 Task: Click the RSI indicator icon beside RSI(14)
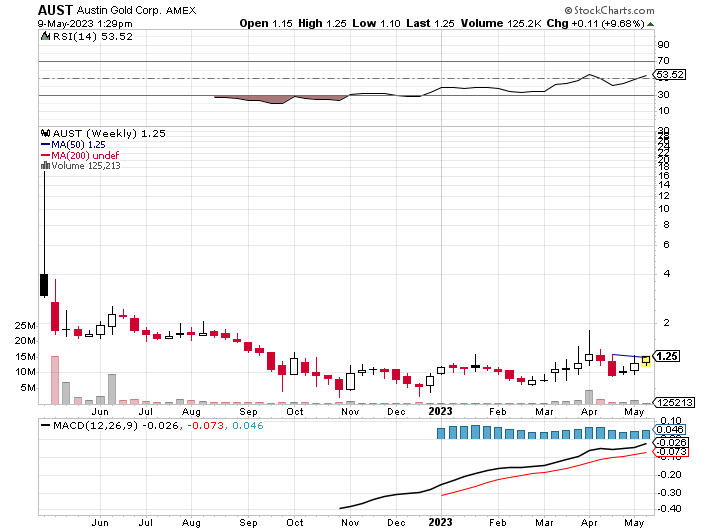point(45,36)
